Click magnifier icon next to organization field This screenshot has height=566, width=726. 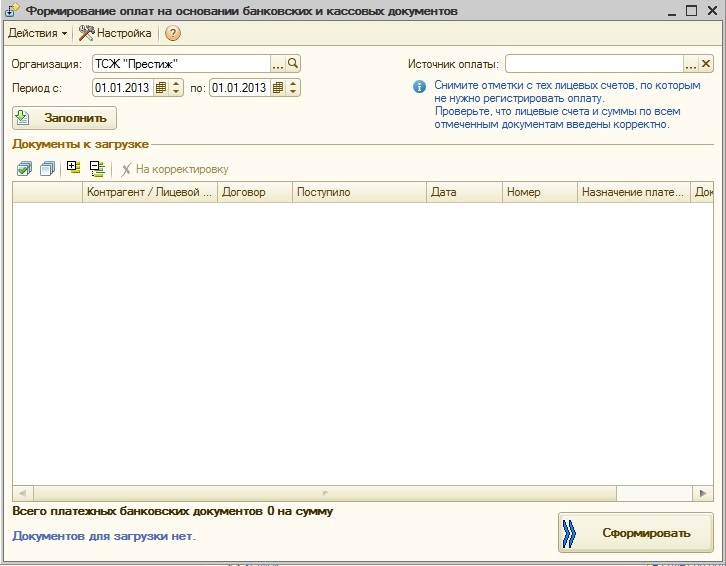coord(294,64)
